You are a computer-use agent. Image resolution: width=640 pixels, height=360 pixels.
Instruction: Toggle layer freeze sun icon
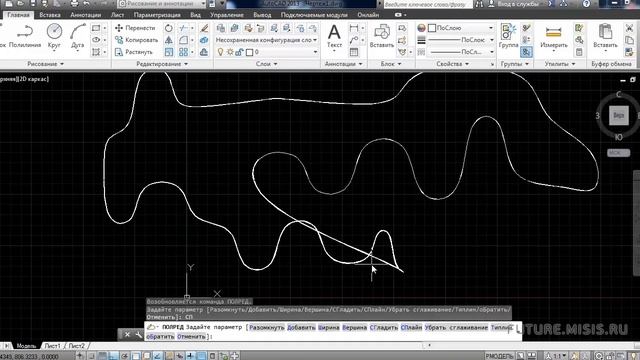coord(230,52)
